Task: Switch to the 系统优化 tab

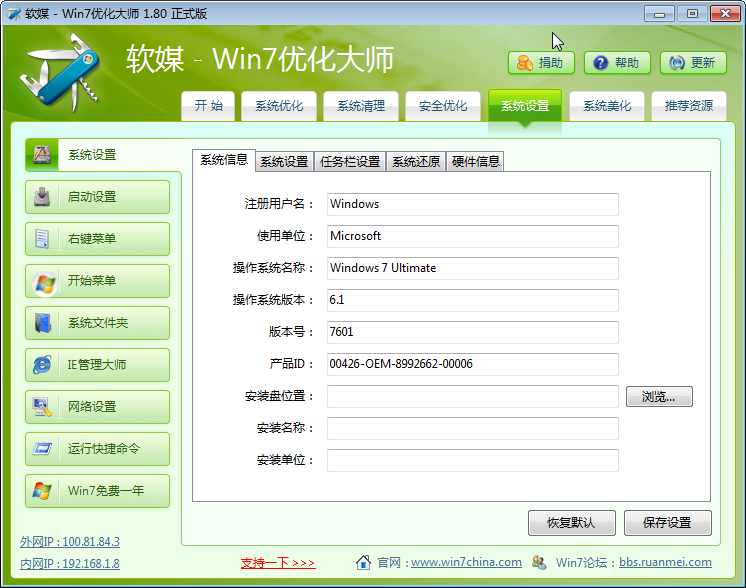Action: click(279, 106)
